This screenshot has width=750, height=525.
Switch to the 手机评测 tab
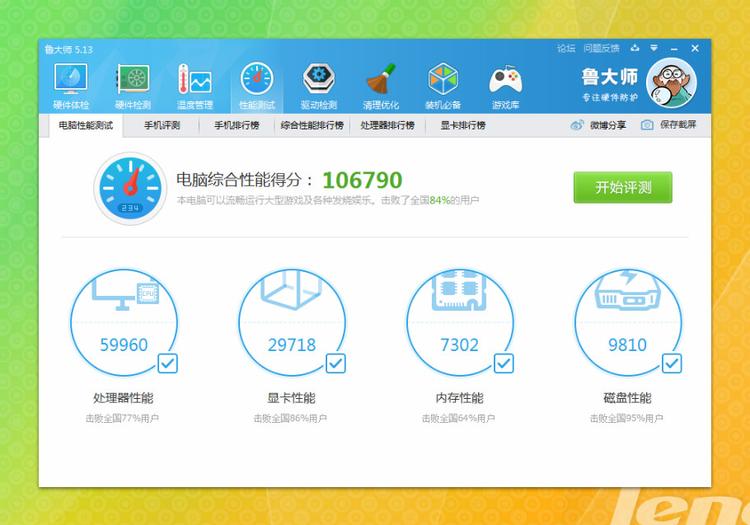(162, 125)
